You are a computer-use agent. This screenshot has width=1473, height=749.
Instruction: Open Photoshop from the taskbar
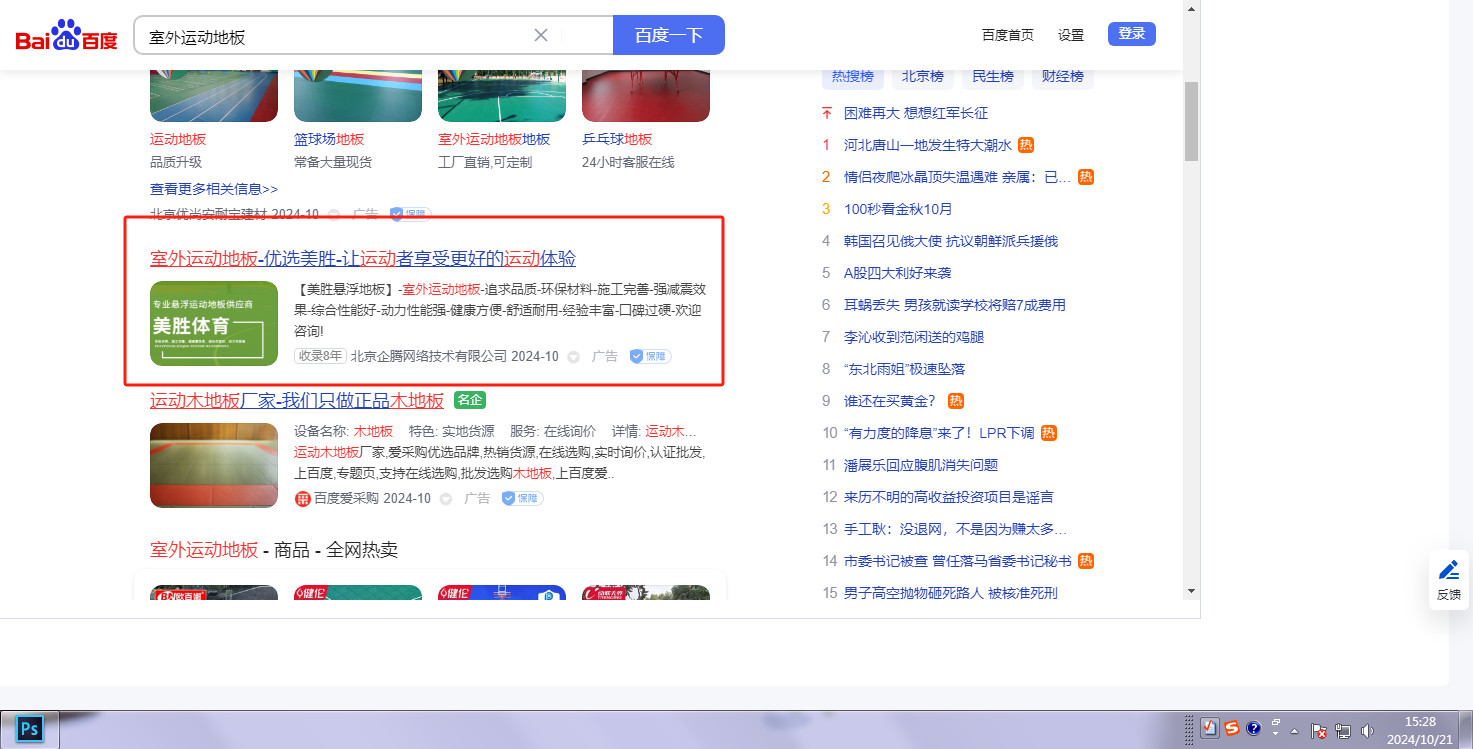point(30,729)
